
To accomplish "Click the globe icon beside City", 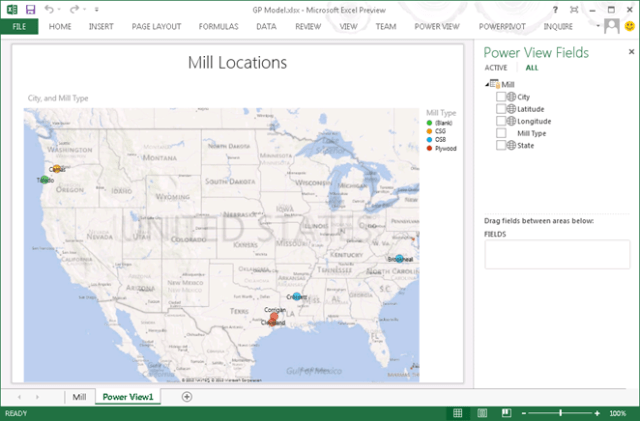I will (x=511, y=97).
